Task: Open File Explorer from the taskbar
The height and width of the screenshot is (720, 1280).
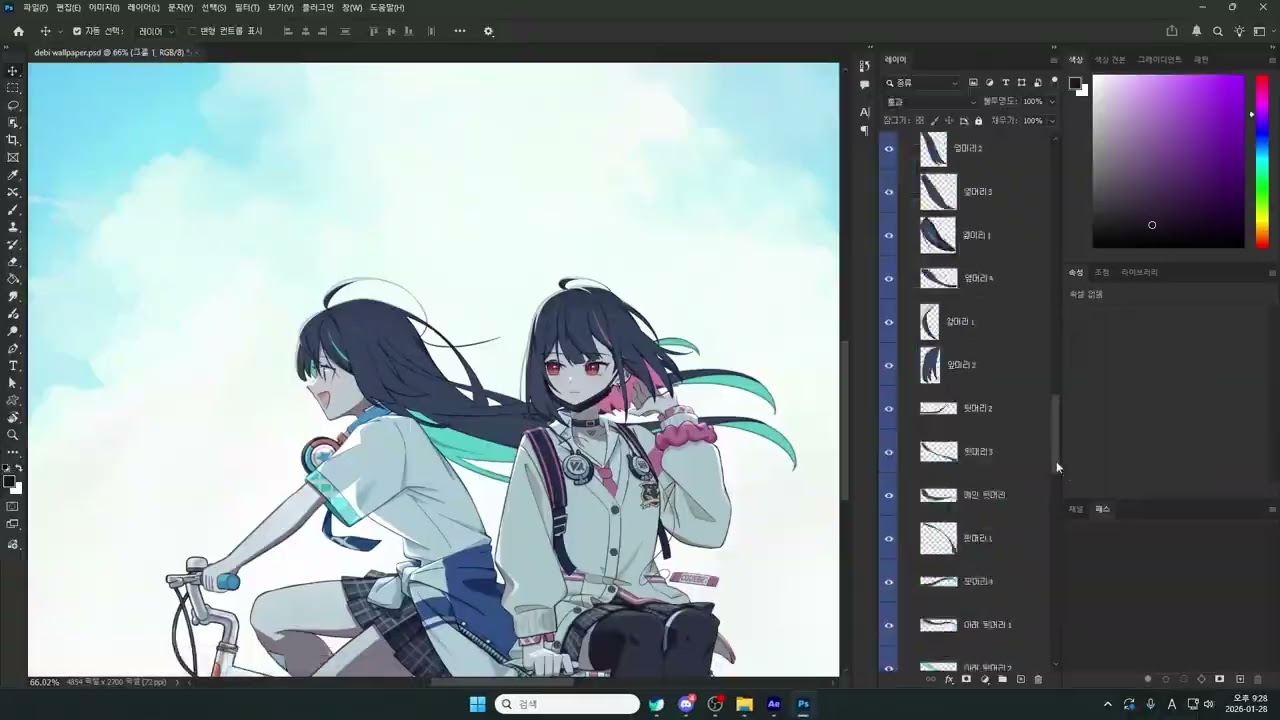Action: pos(744,704)
